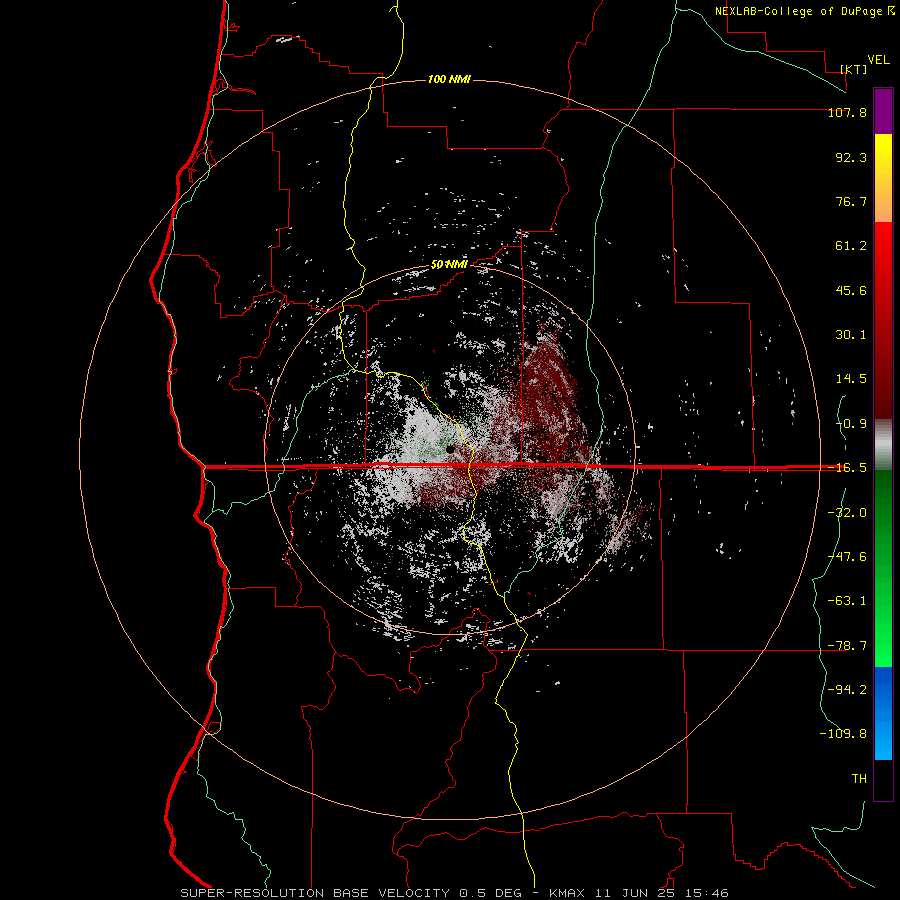
Task: Click the -94.2 velocity scale value
Action: [x=847, y=689]
